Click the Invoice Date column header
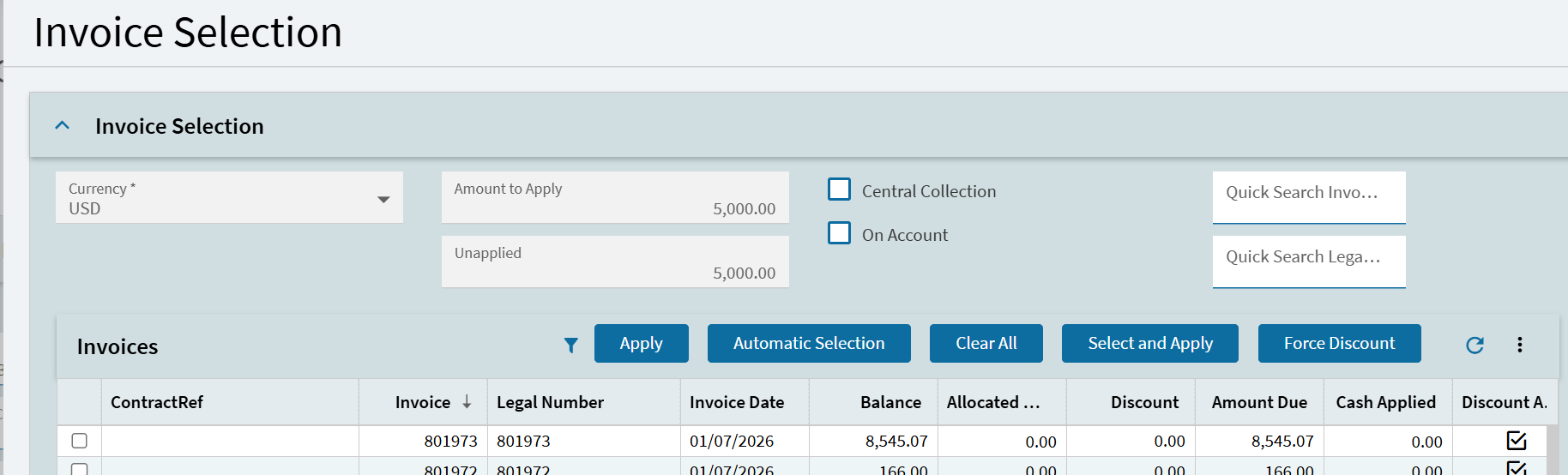The height and width of the screenshot is (475, 1568). tap(736, 402)
